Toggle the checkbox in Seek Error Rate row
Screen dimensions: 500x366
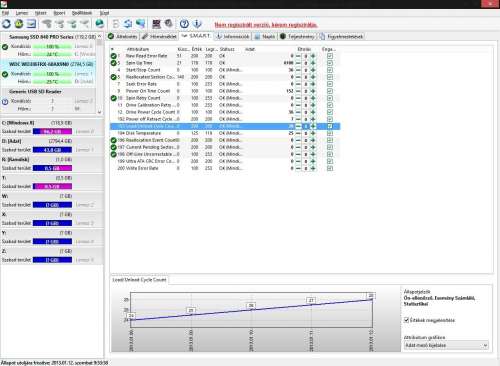pyautogui.click(x=330, y=84)
